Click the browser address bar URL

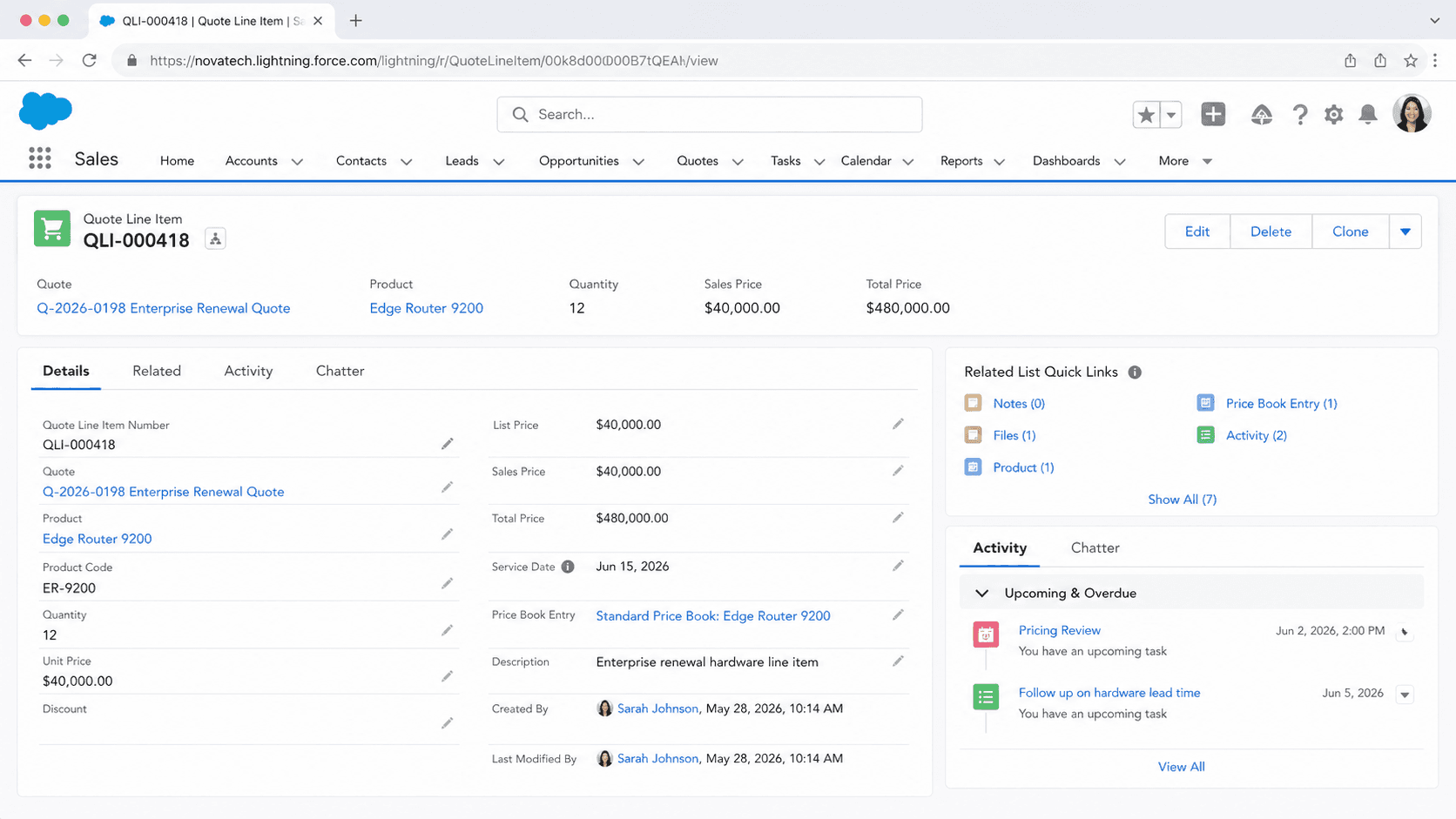tap(434, 60)
